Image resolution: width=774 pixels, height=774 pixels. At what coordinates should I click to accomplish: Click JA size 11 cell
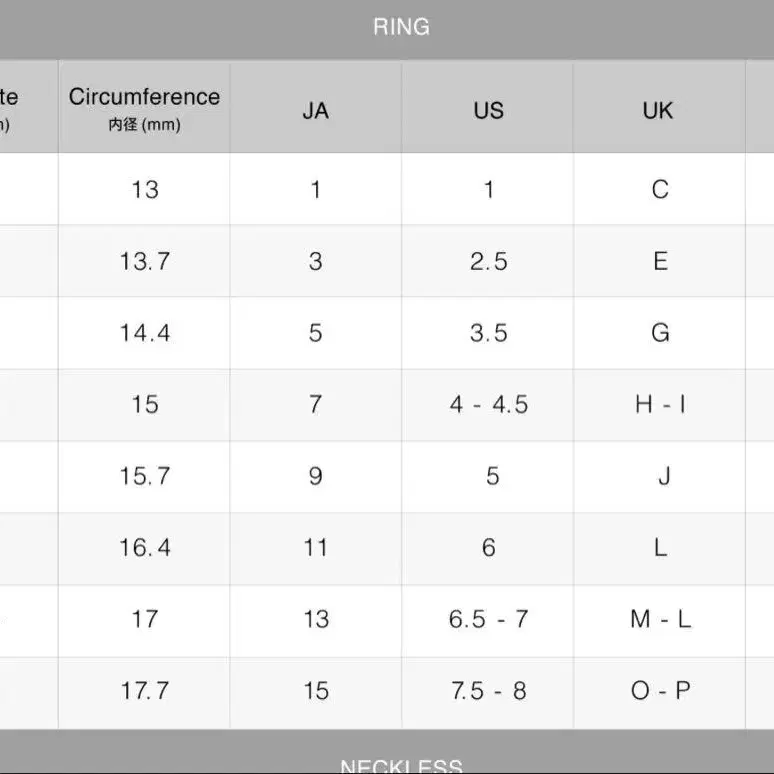point(315,548)
